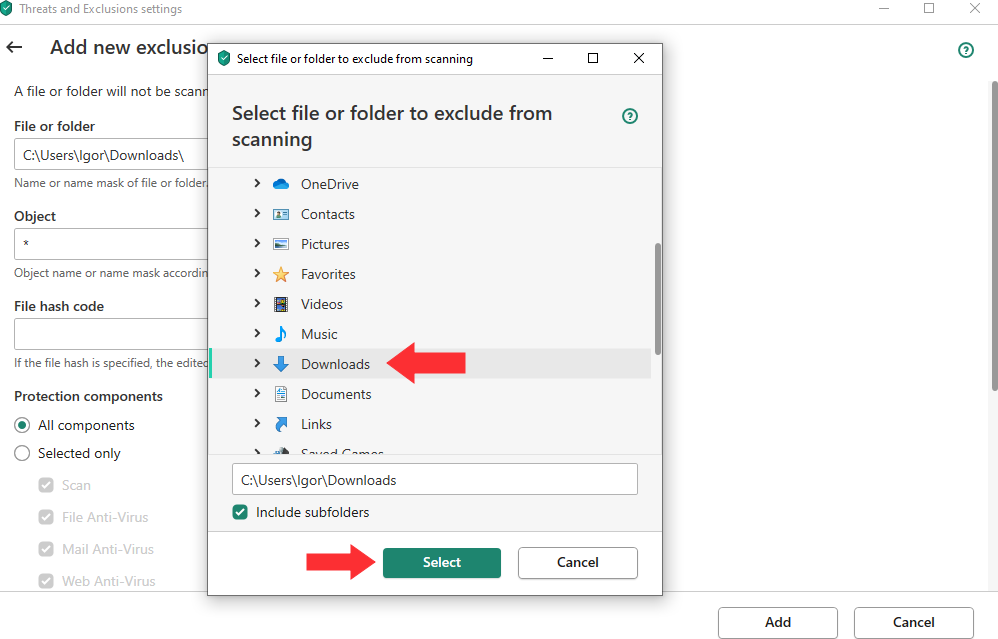This screenshot has height=639, width=998.
Task: Click the Pictures folder icon
Action: [281, 244]
